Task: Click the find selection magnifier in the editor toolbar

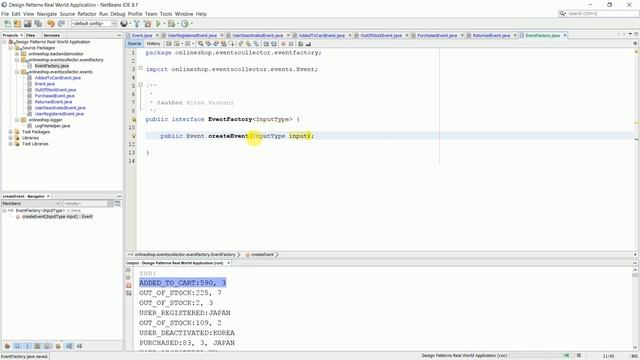Action: tap(200, 44)
